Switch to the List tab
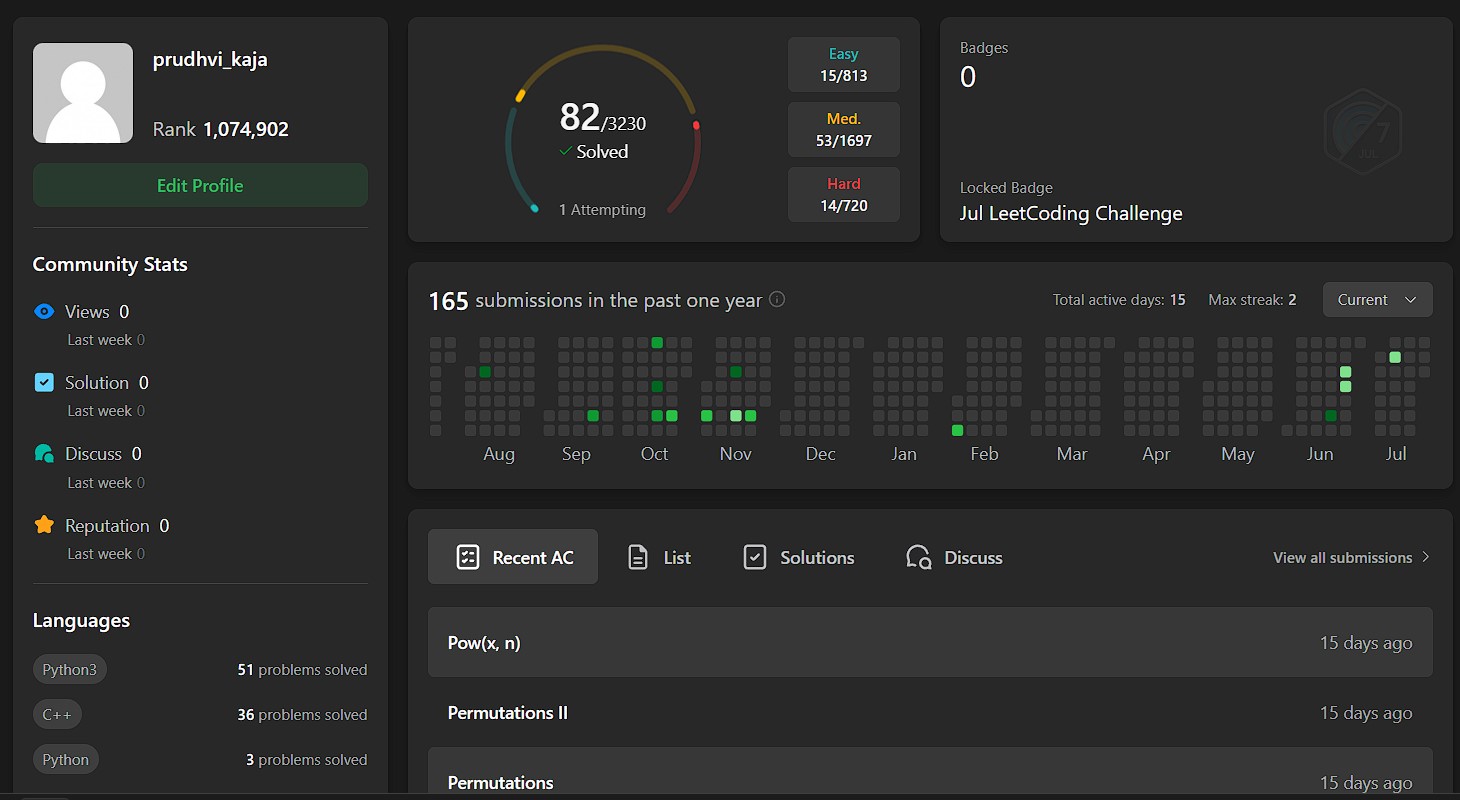This screenshot has height=800, width=1460. pyautogui.click(x=659, y=557)
